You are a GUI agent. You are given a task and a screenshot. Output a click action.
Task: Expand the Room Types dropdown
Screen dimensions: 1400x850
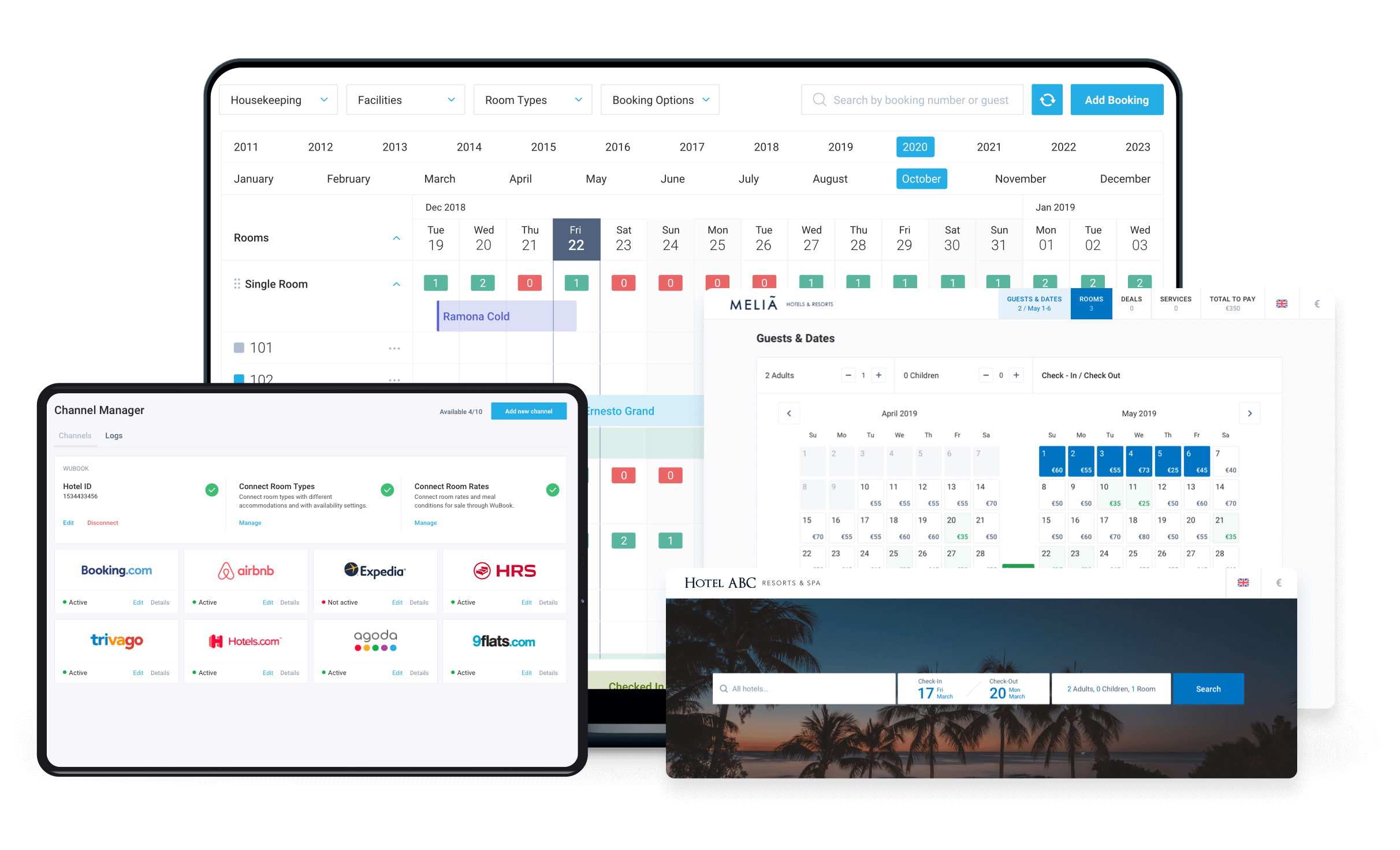coord(530,99)
